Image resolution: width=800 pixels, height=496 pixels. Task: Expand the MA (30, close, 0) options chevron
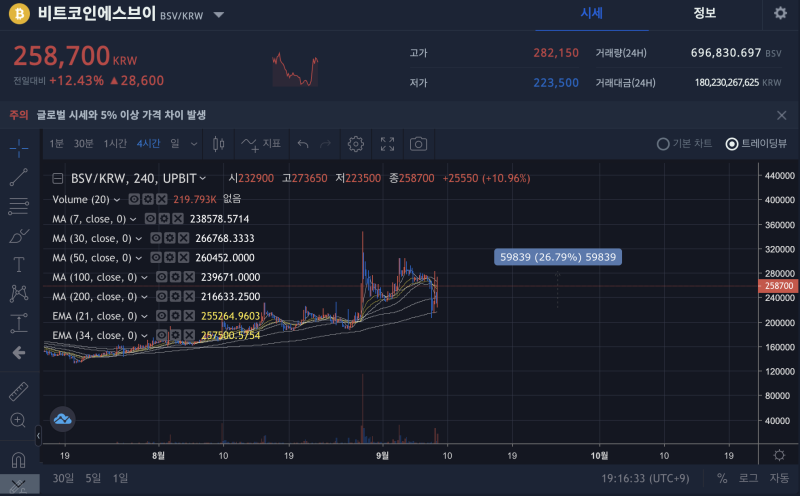(x=138, y=239)
